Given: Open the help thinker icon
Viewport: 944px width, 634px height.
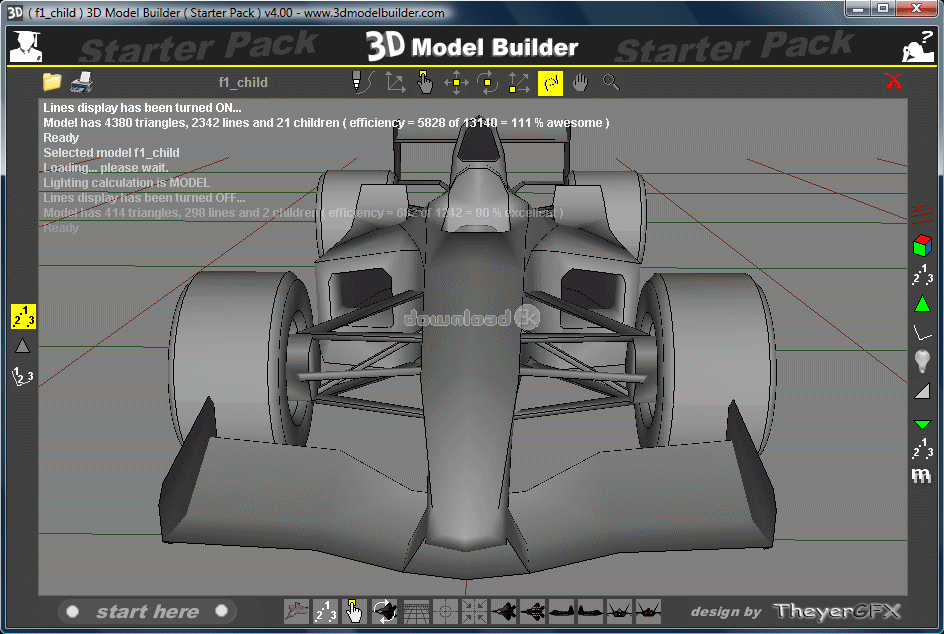Looking at the screenshot, I should point(918,46).
